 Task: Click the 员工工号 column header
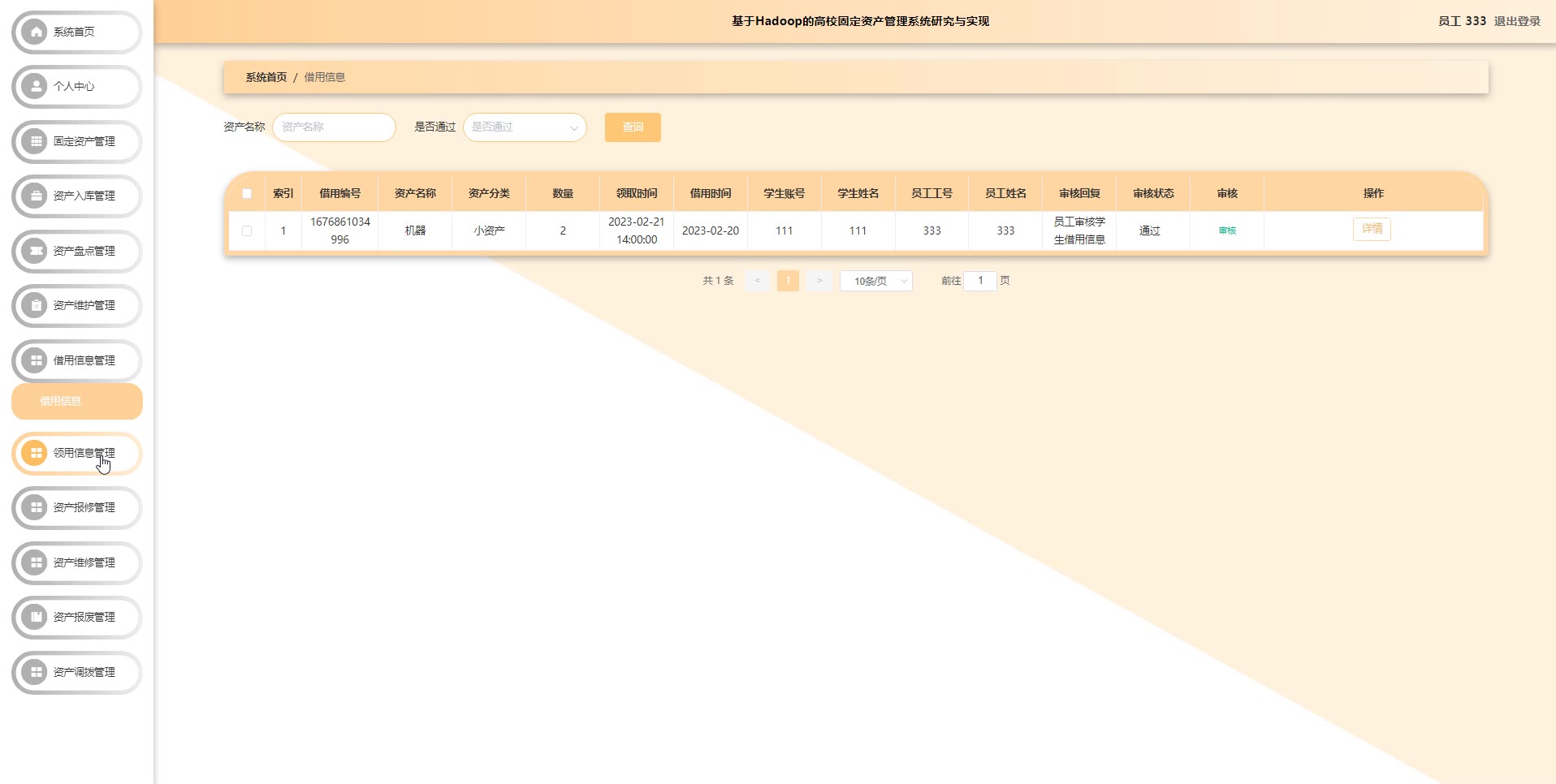[x=931, y=194]
